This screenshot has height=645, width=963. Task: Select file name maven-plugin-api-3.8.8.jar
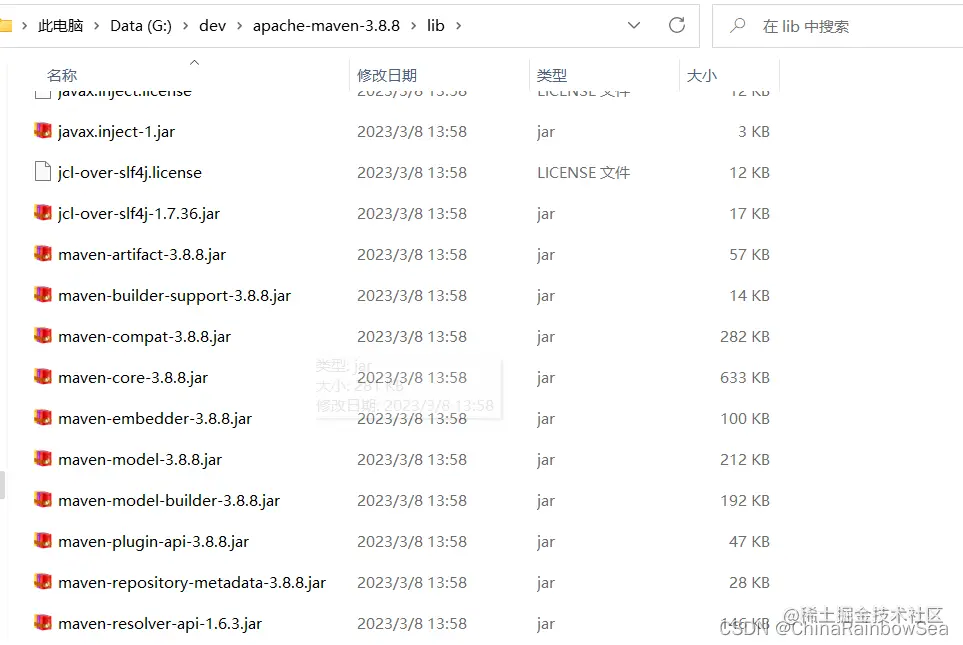(154, 542)
